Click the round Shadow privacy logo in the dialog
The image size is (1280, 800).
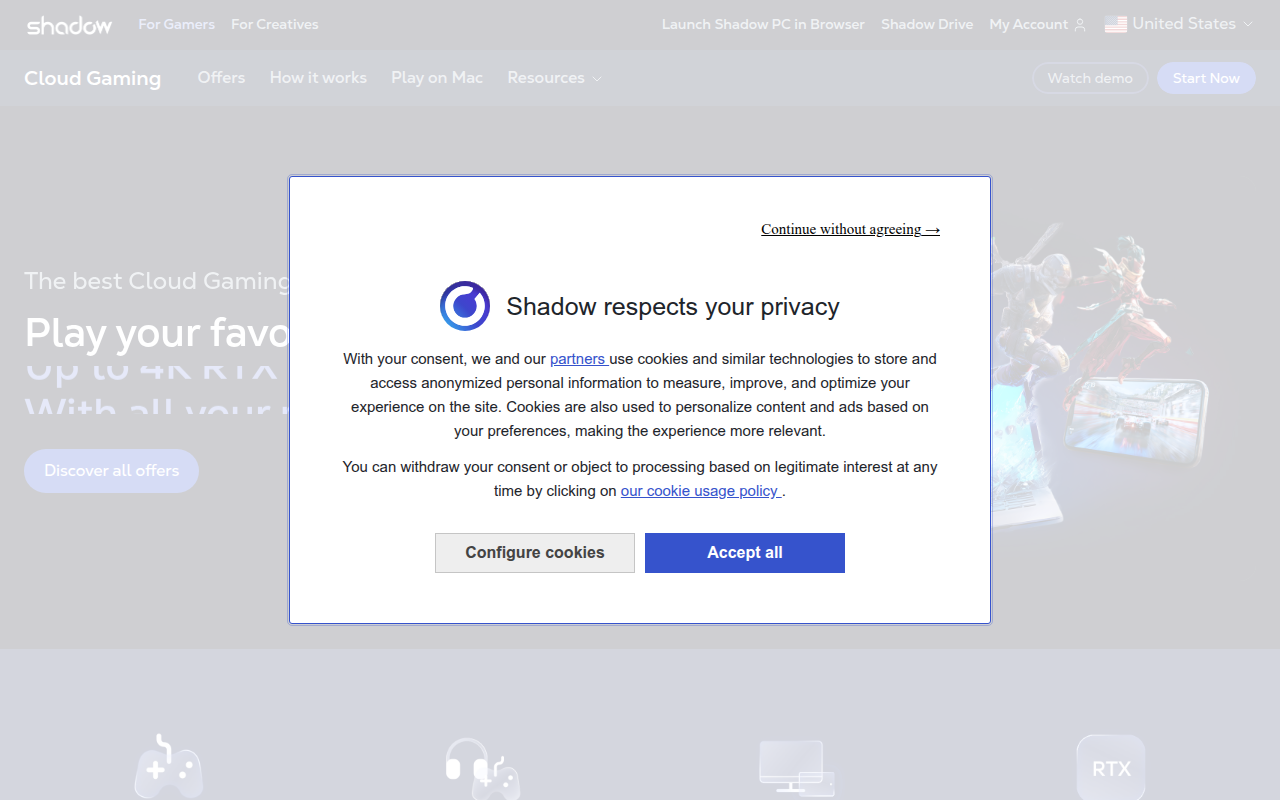[465, 306]
